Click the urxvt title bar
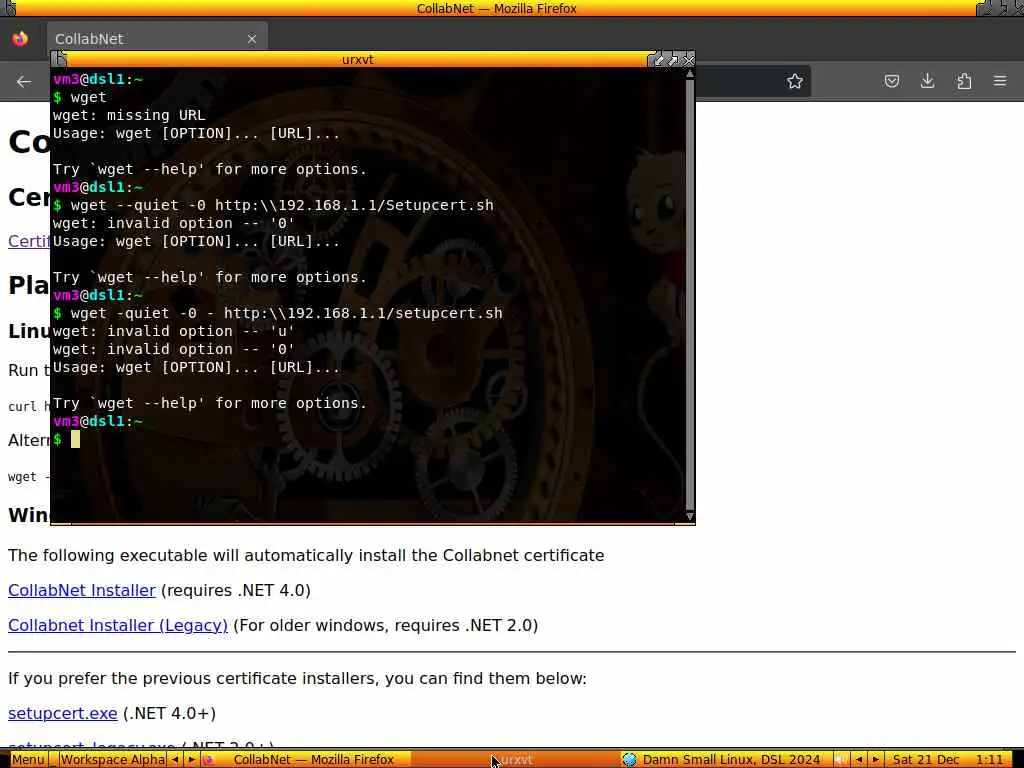1024x768 pixels. 357,59
